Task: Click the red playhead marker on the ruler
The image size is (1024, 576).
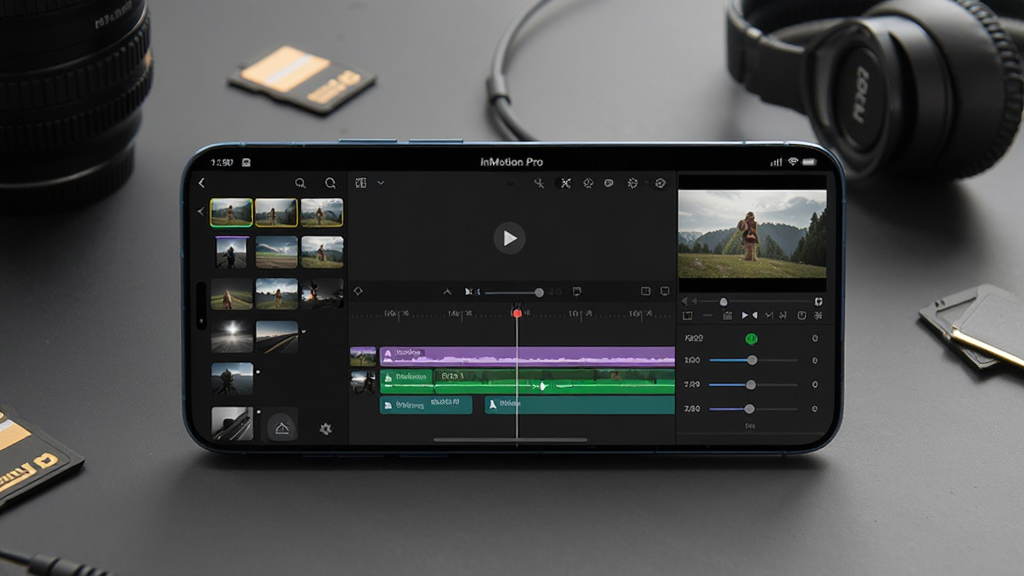Action: 517,313
